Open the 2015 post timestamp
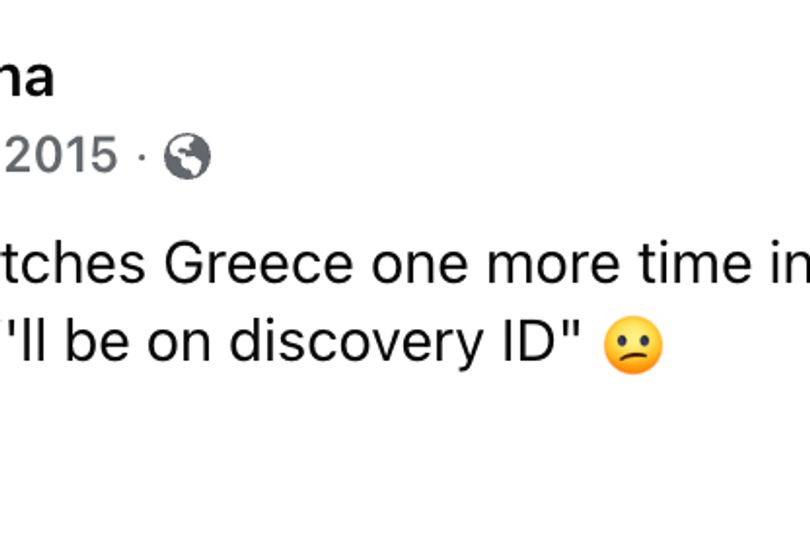This screenshot has height=539, width=810. (x=59, y=155)
